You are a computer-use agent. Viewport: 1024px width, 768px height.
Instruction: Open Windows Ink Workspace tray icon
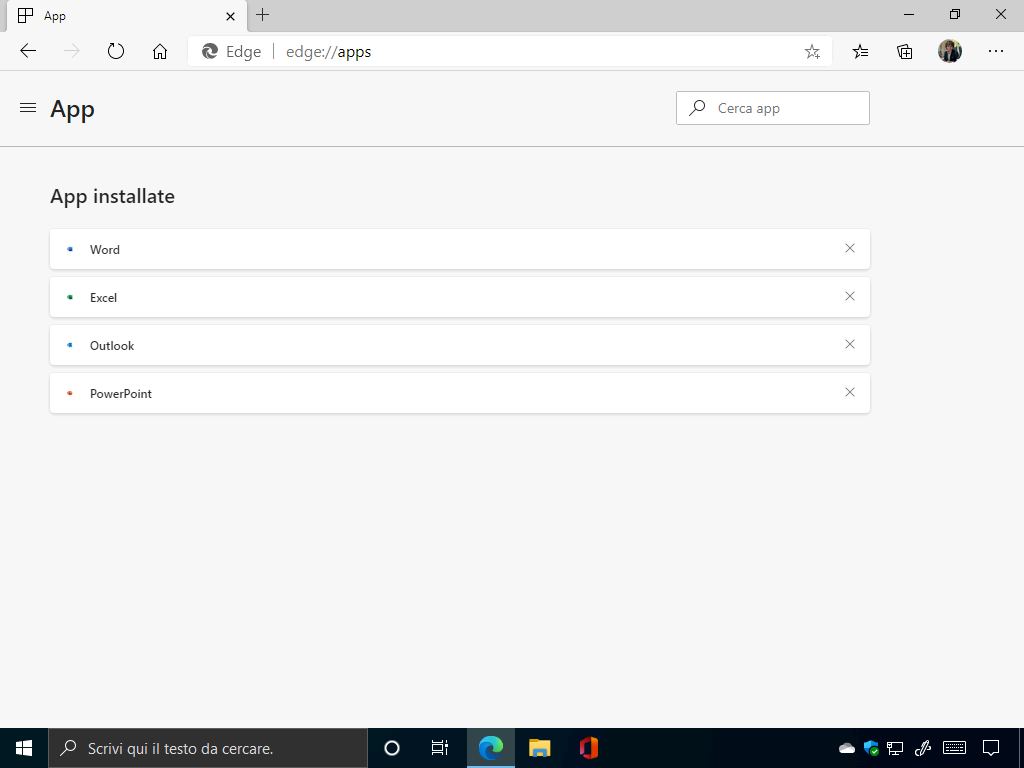(922, 748)
